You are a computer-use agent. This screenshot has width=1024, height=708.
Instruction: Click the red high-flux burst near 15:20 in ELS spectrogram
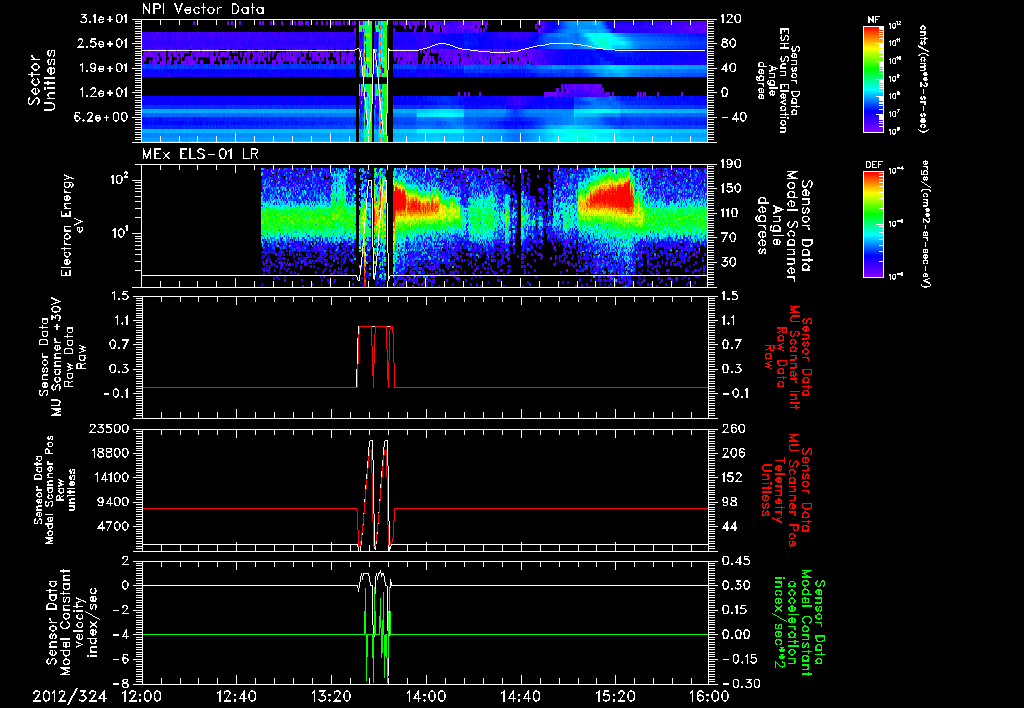coord(611,196)
